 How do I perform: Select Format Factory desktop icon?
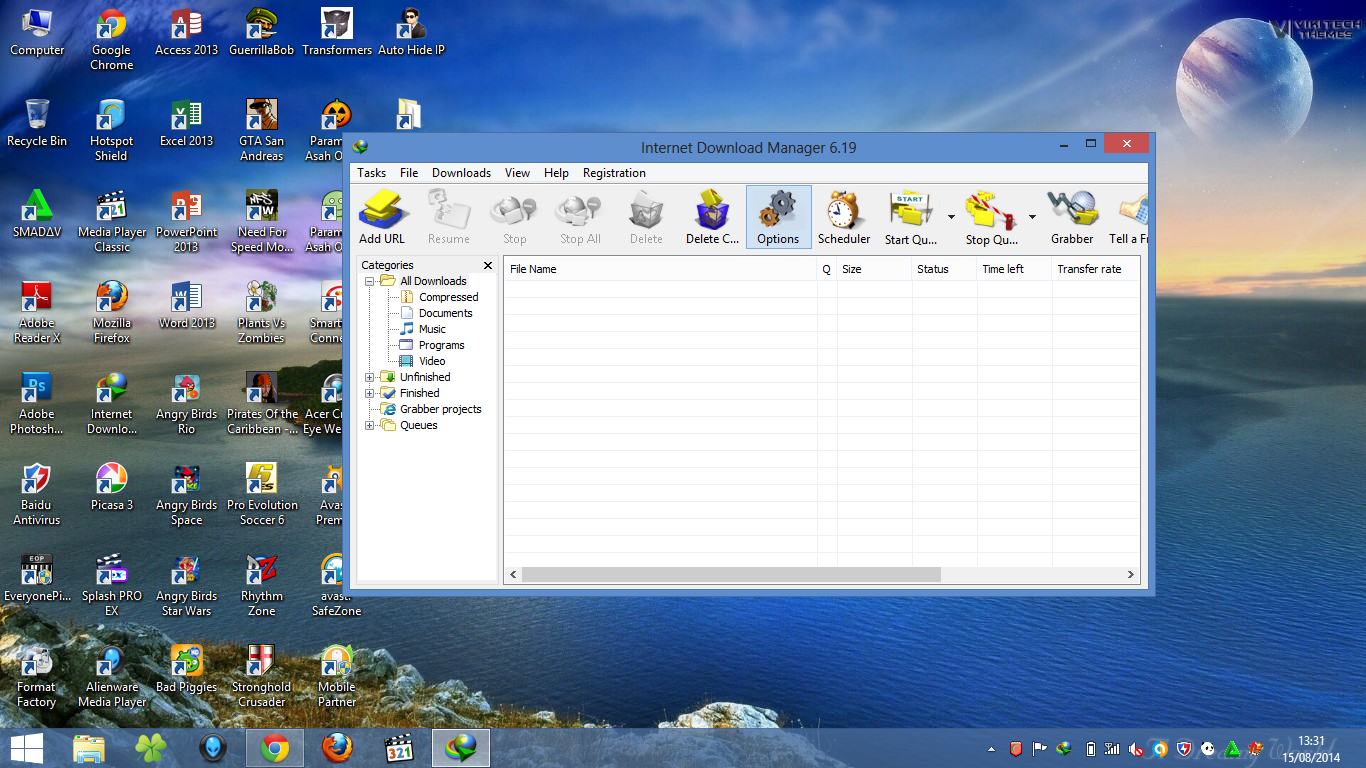point(37,675)
